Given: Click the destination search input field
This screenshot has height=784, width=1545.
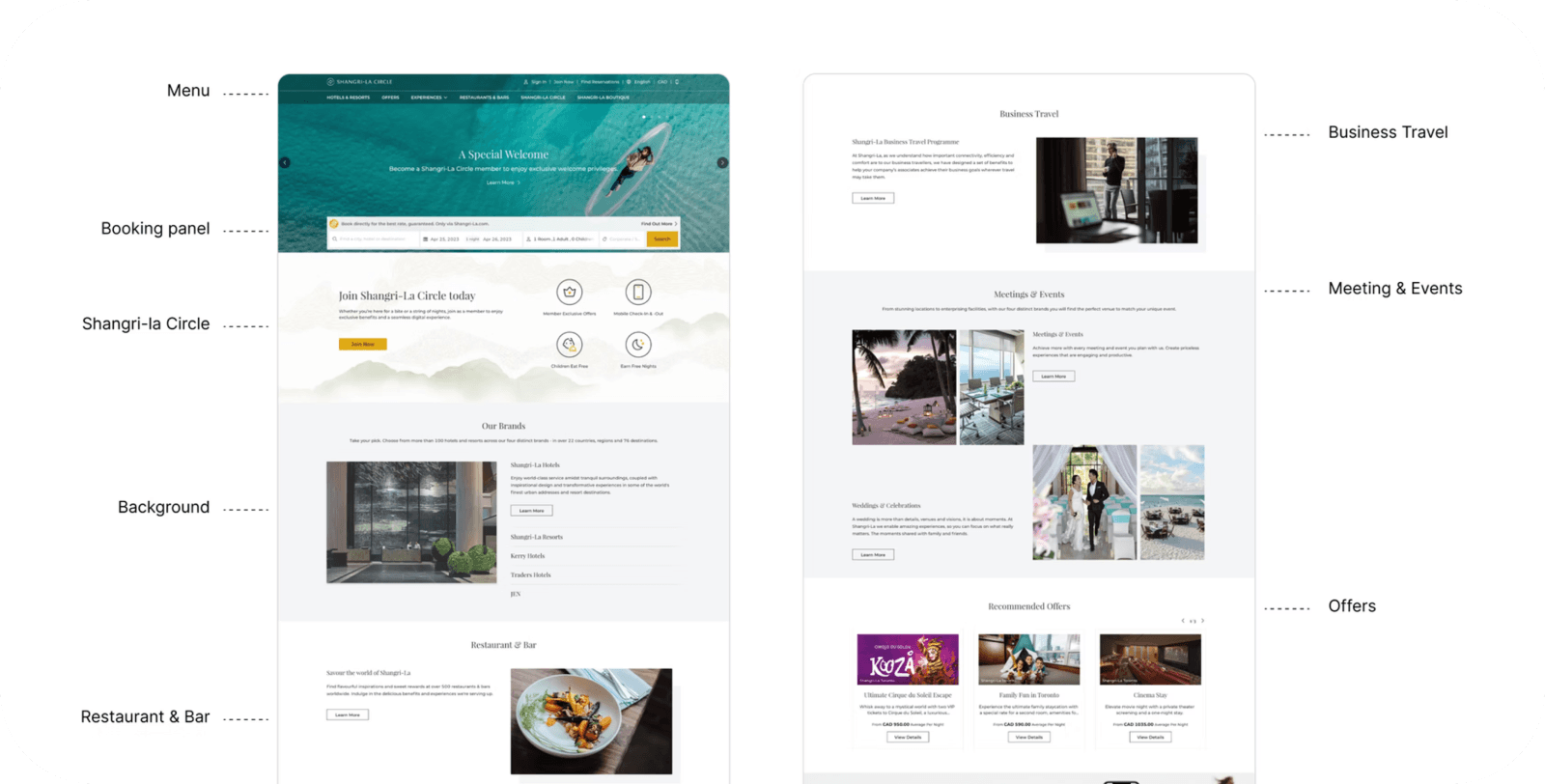Looking at the screenshot, I should coord(374,239).
